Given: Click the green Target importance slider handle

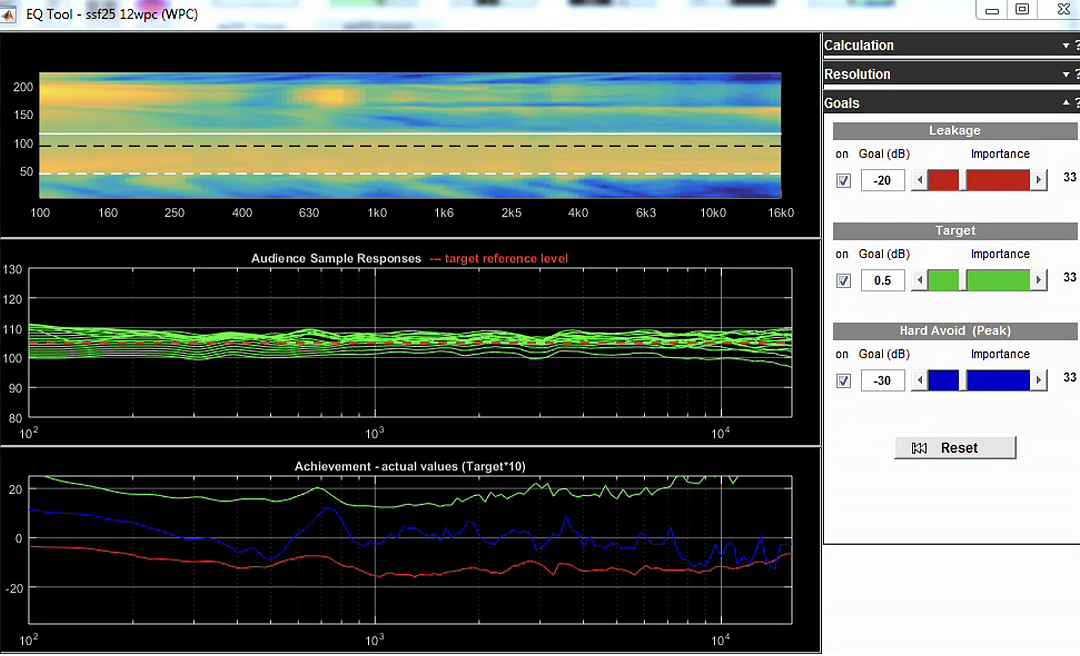Looking at the screenshot, I should point(963,280).
